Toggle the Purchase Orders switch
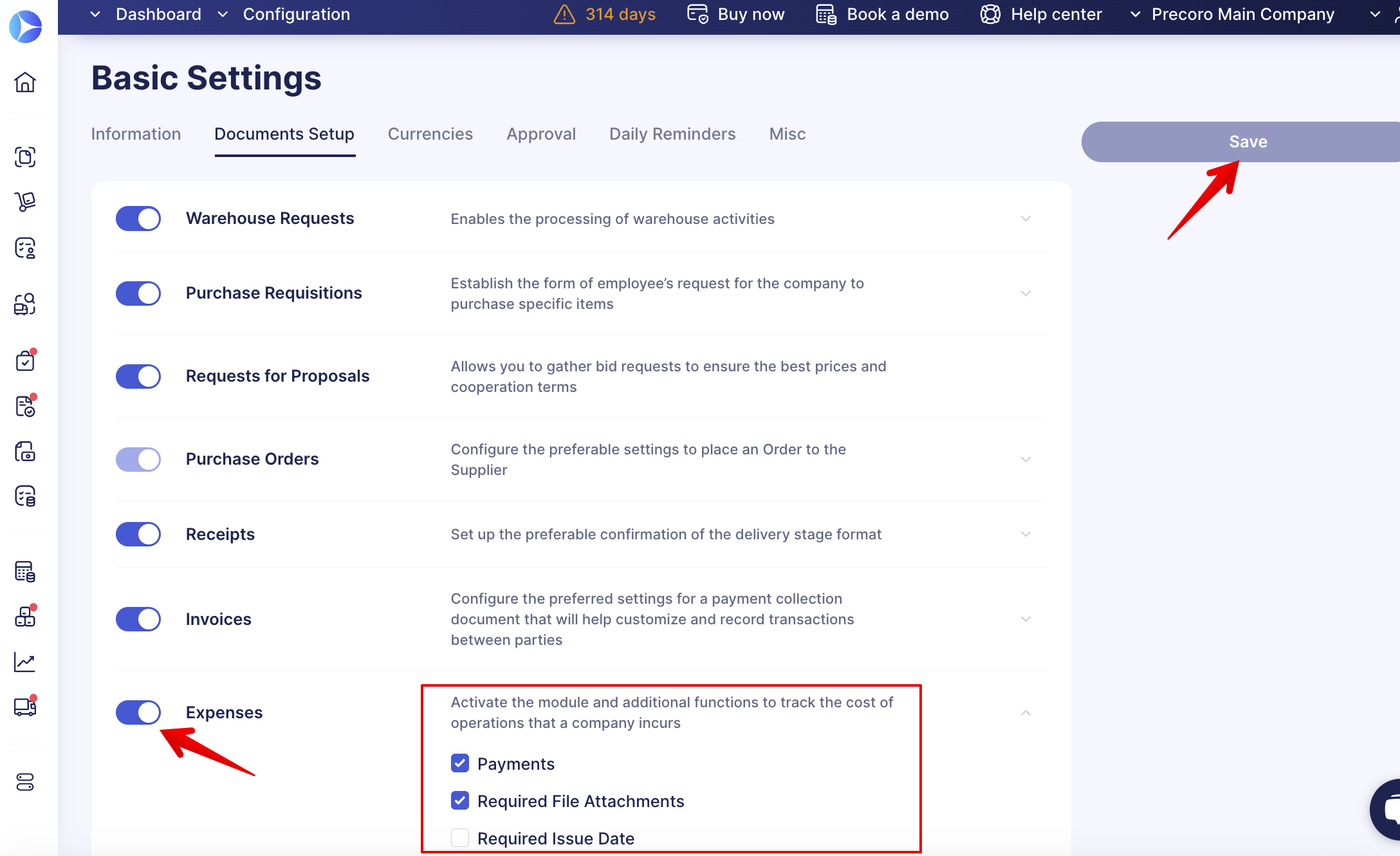Screen dimensions: 1400x856 click(138, 459)
